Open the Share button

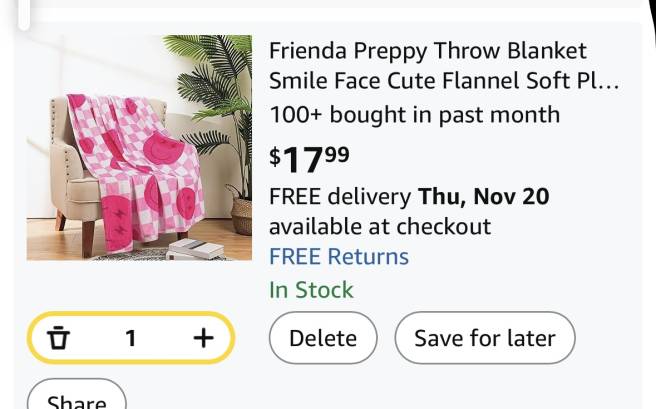click(x=76, y=400)
